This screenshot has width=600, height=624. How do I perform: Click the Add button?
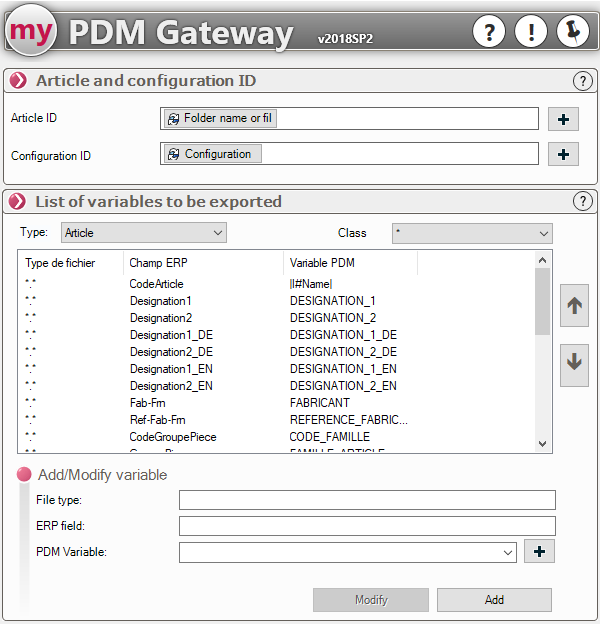[494, 600]
